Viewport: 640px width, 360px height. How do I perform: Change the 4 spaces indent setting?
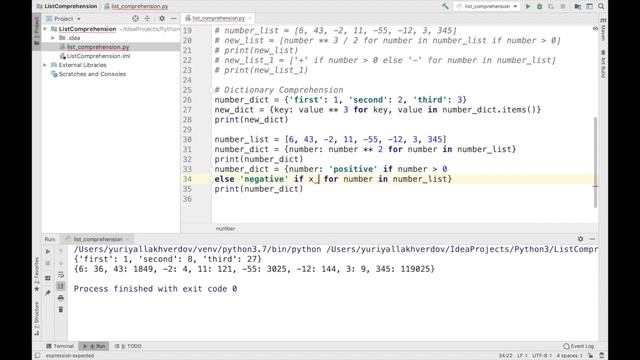[569, 356]
